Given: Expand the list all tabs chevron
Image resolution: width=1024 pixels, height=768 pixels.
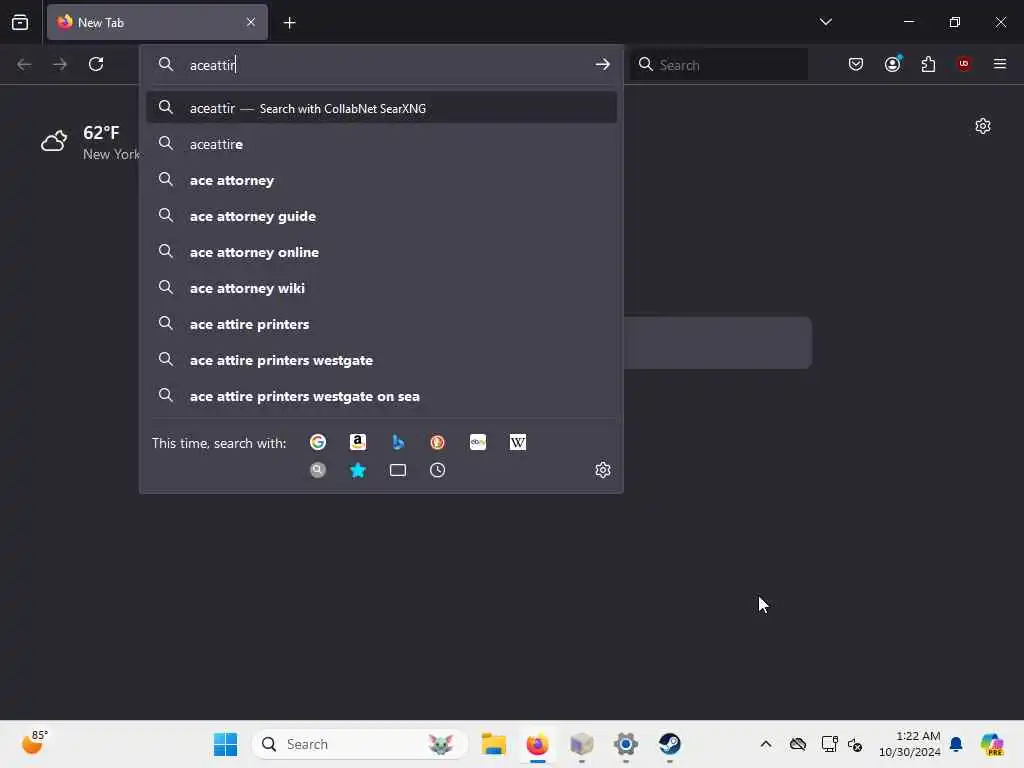Looking at the screenshot, I should 826,22.
